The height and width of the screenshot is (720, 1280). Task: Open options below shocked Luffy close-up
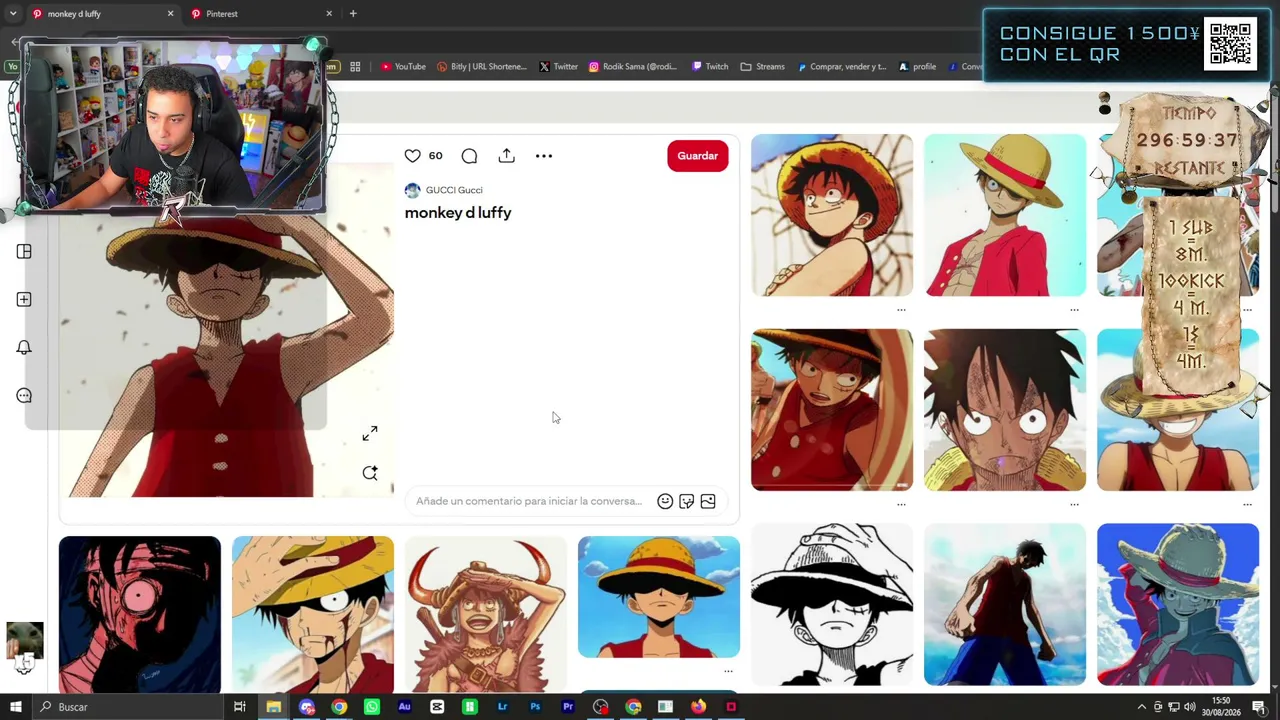coord(1074,505)
